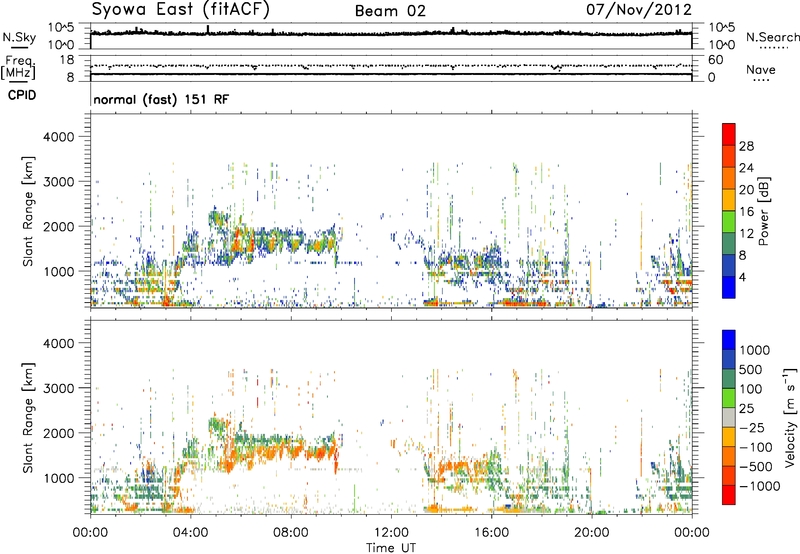Click the "12:00" time tick label
The height and width of the screenshot is (554, 800).
click(391, 533)
